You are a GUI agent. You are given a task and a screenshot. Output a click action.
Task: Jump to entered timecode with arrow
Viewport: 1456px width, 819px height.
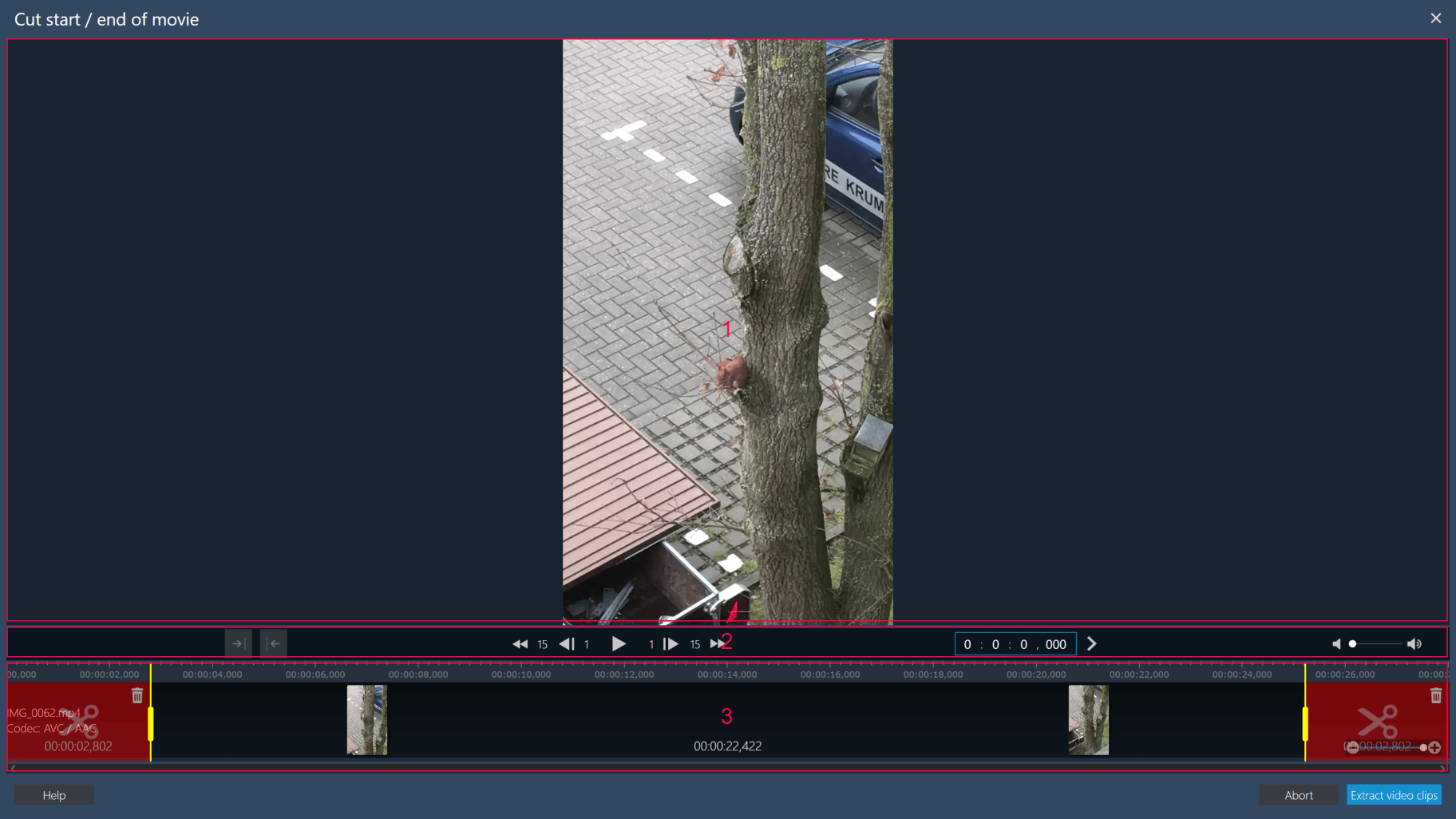coord(1092,644)
